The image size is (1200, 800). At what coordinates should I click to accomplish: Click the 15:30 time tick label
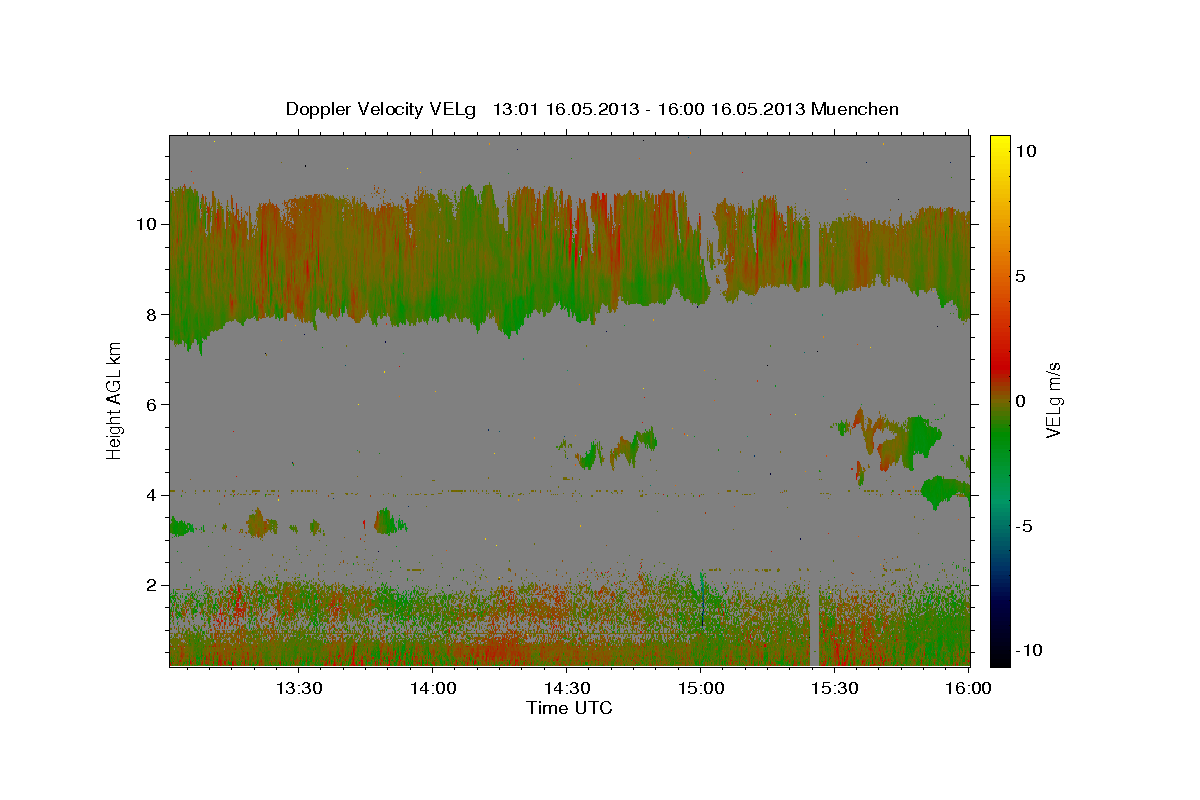[834, 688]
